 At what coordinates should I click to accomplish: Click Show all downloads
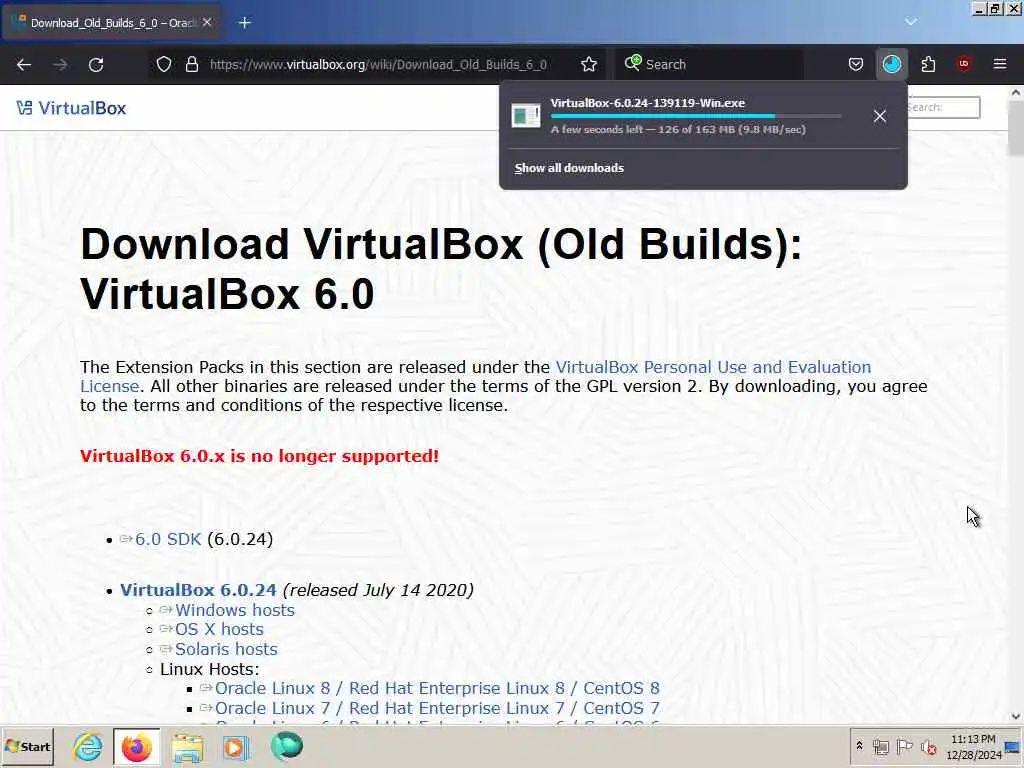click(x=569, y=168)
